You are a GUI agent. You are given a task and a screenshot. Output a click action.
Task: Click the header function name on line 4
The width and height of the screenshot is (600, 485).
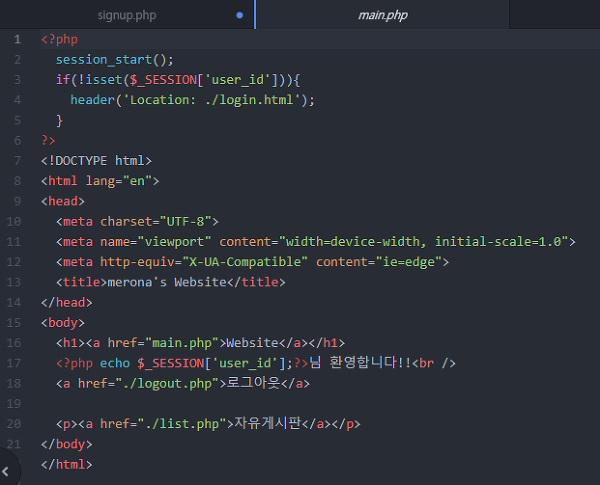tap(93, 100)
